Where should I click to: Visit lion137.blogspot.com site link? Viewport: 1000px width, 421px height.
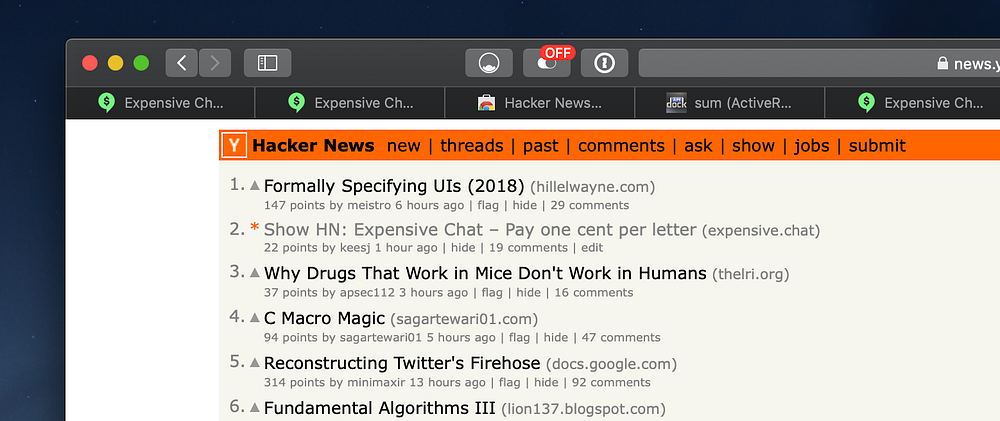coord(585,409)
